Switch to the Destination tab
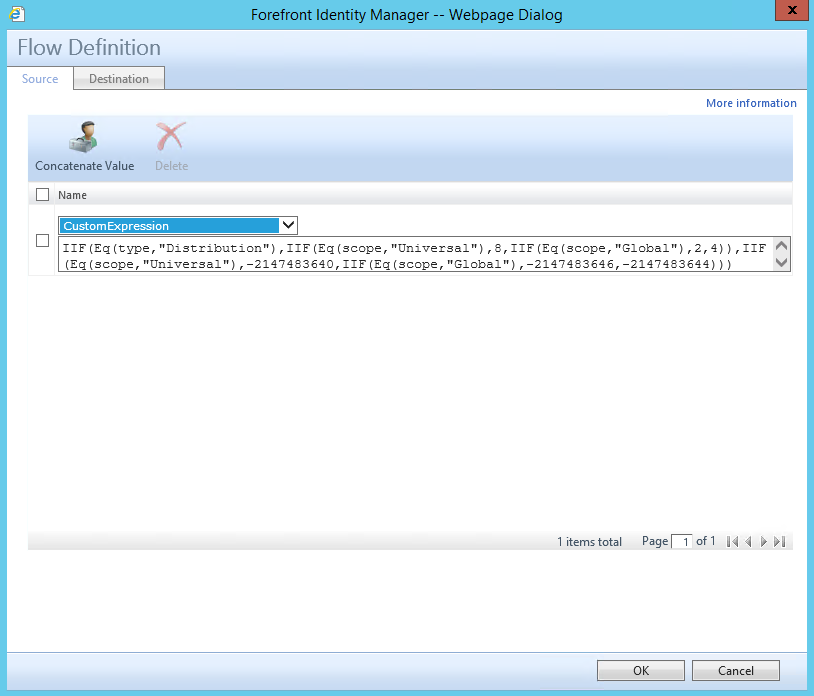This screenshot has width=814, height=696. click(x=119, y=78)
